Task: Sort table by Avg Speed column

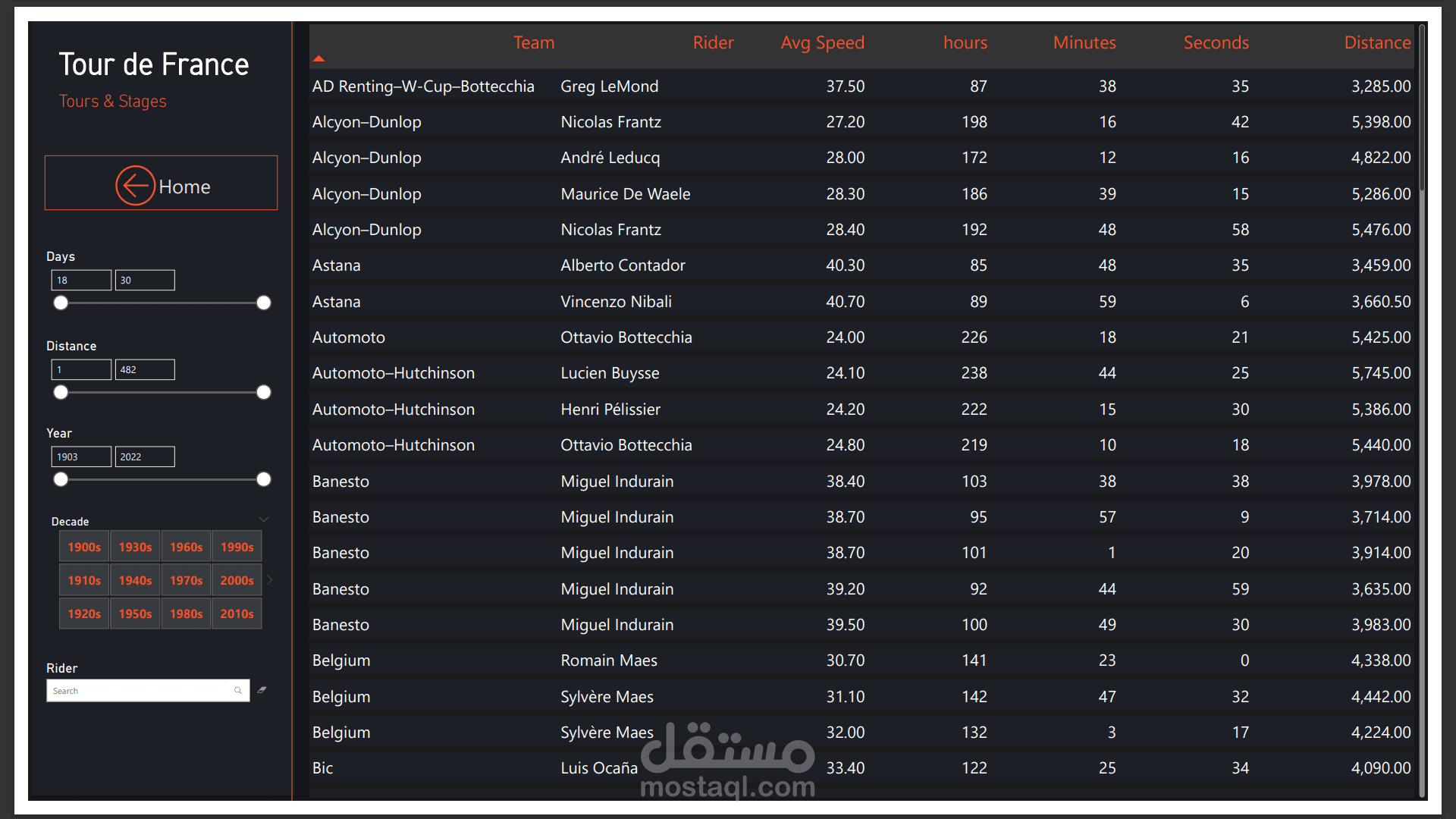Action: click(822, 42)
